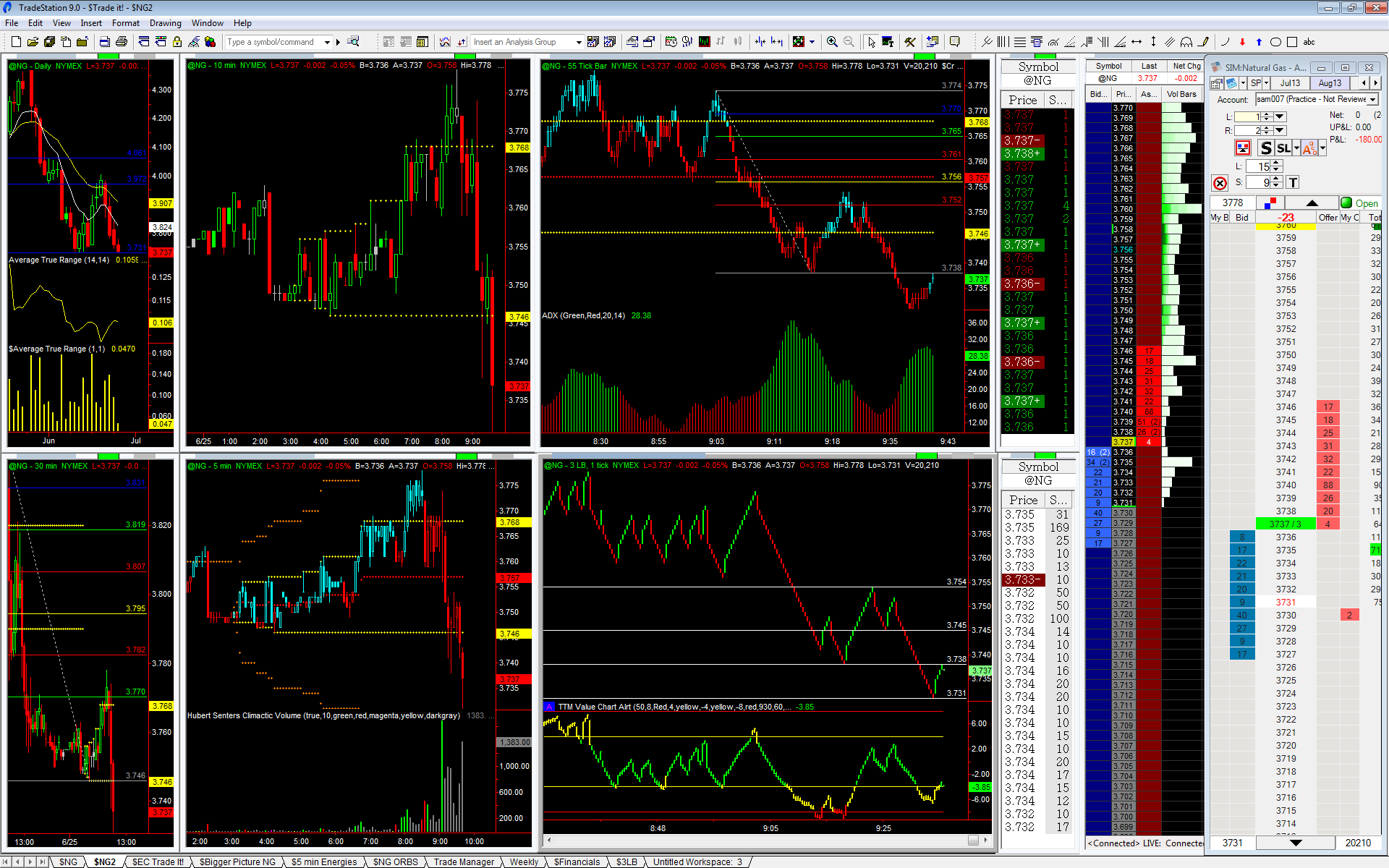Click the red circle X cancel icon
Screen dimensions: 1389x868
pos(1220,183)
